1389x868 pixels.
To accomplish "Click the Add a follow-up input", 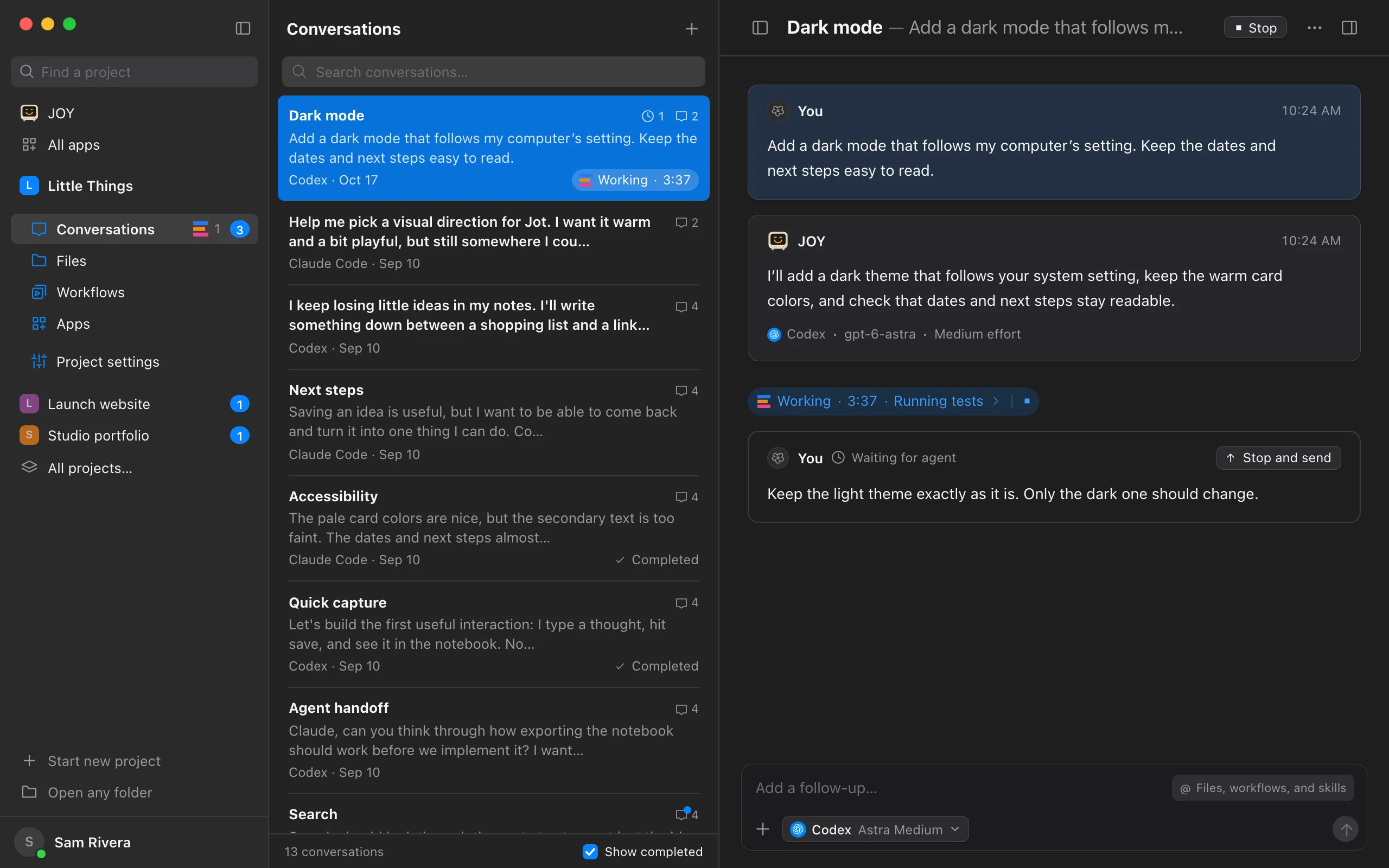I will (959, 788).
